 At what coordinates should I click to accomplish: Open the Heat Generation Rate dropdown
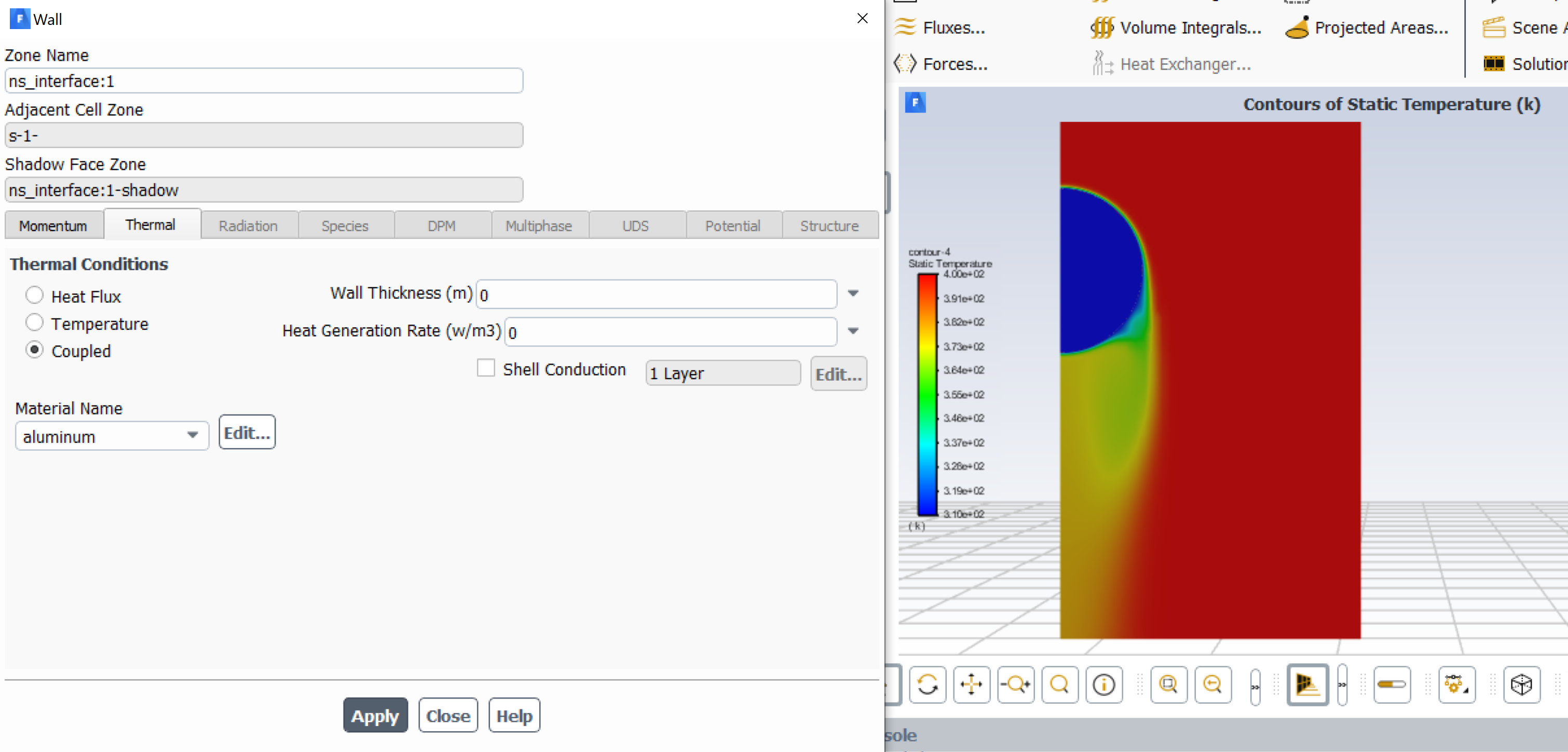[853, 331]
